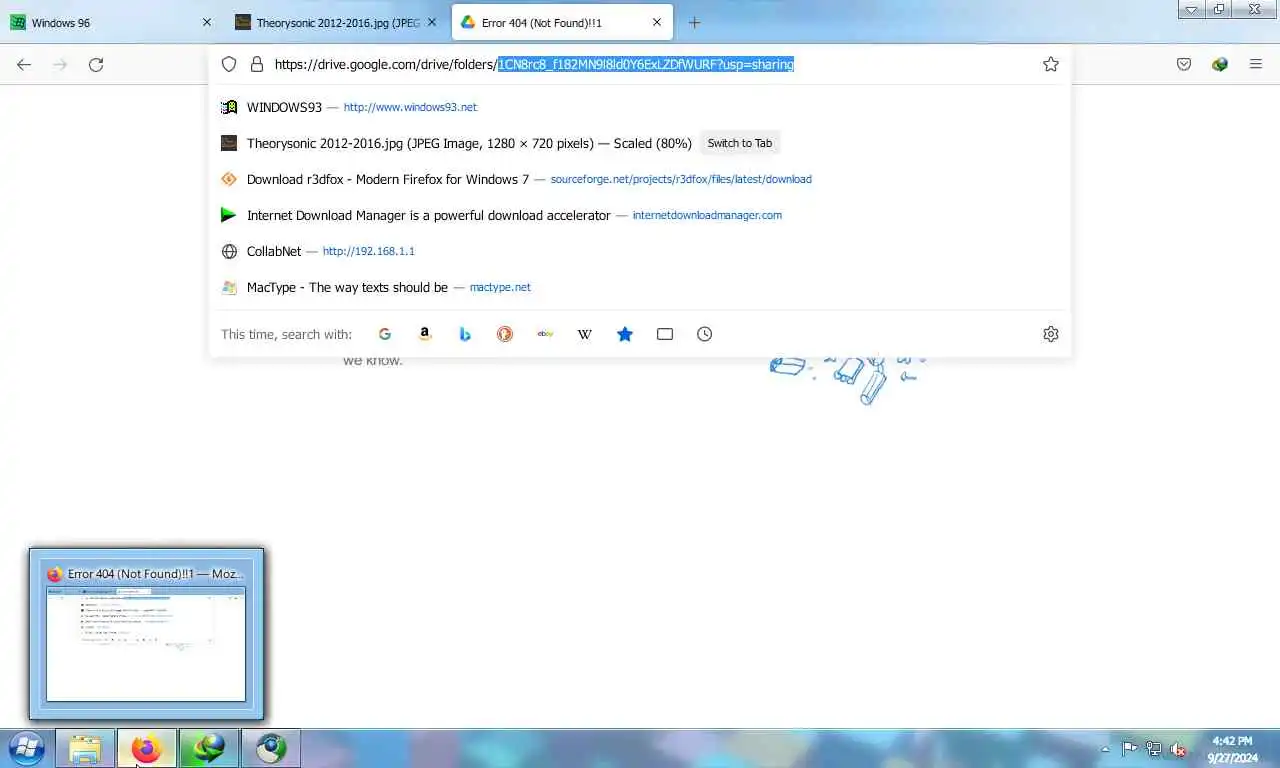Open a new tab with plus
Screen dimensions: 1280x768
pos(695,22)
